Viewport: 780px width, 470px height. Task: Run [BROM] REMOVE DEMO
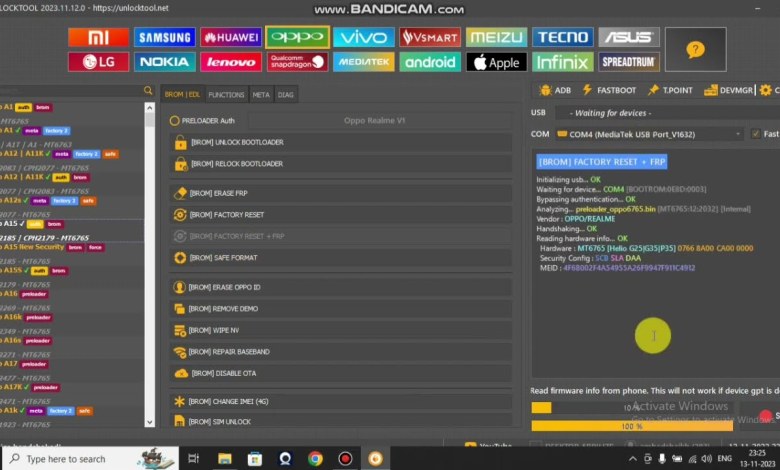coord(340,309)
